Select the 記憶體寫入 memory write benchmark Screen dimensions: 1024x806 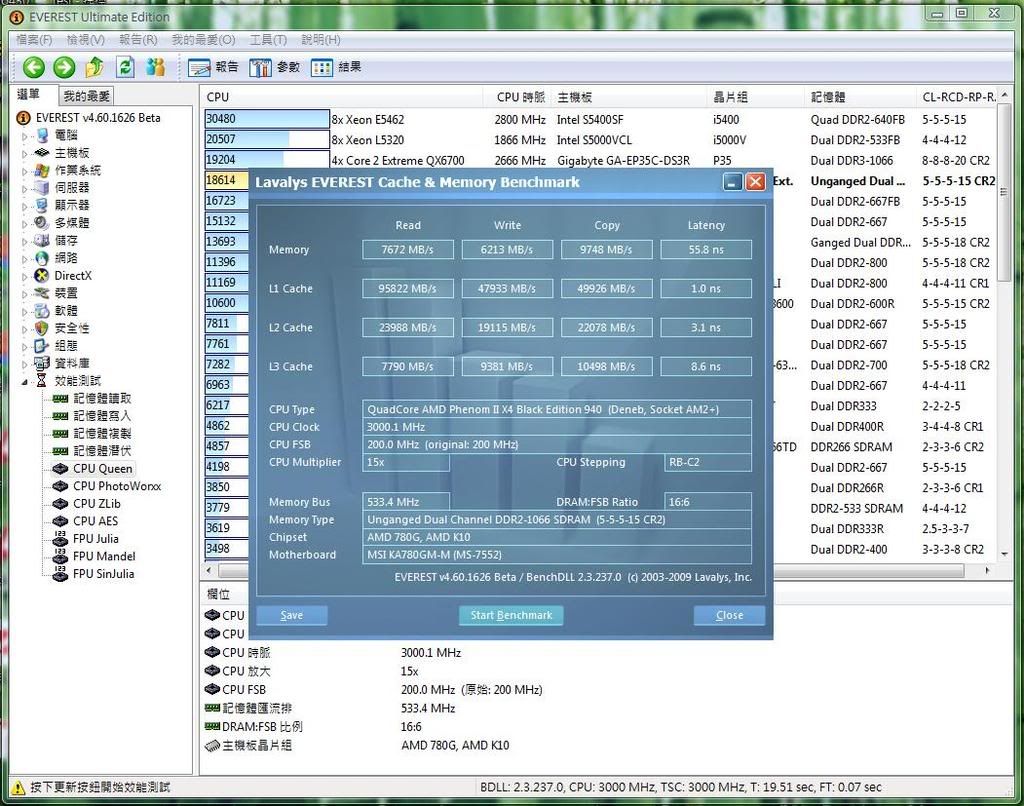tap(102, 416)
